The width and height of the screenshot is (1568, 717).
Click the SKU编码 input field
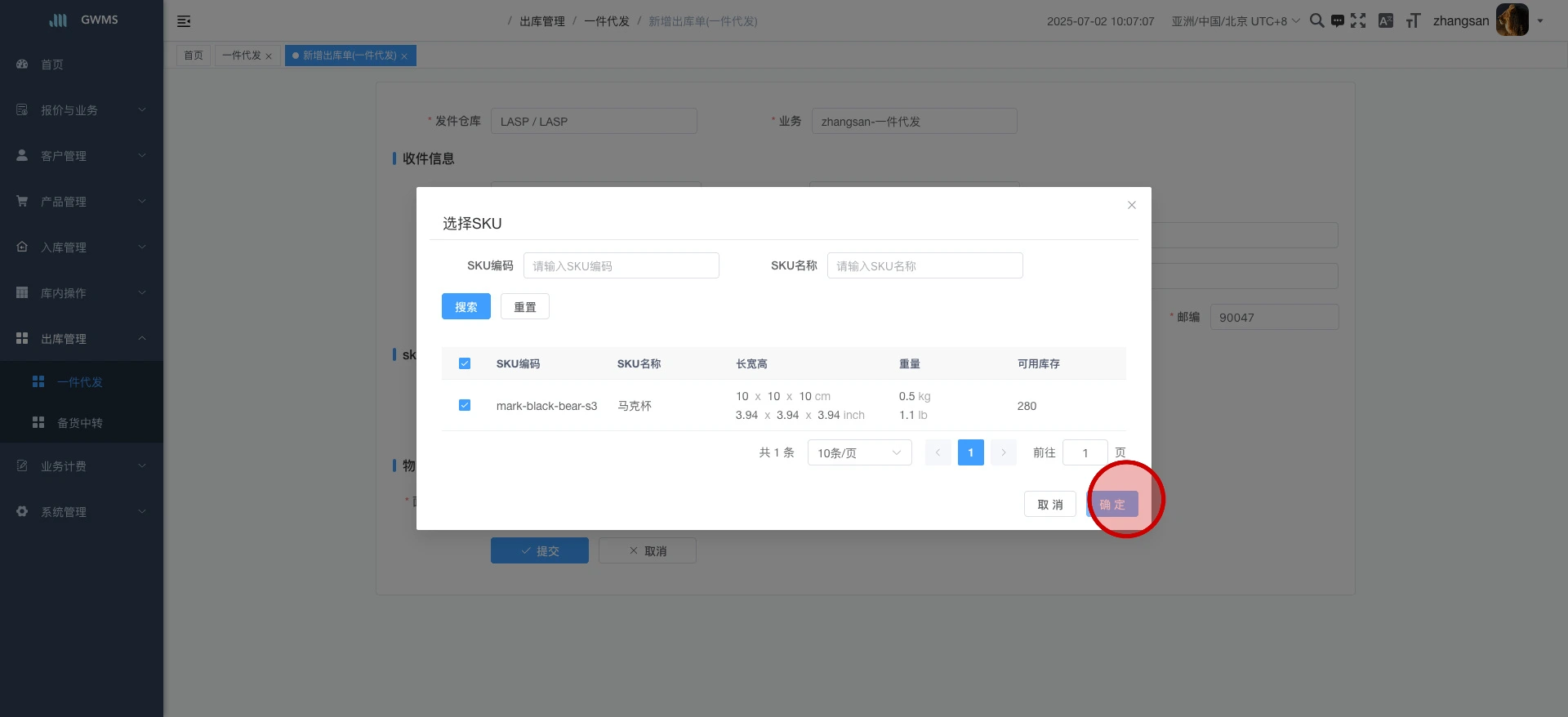coord(621,266)
